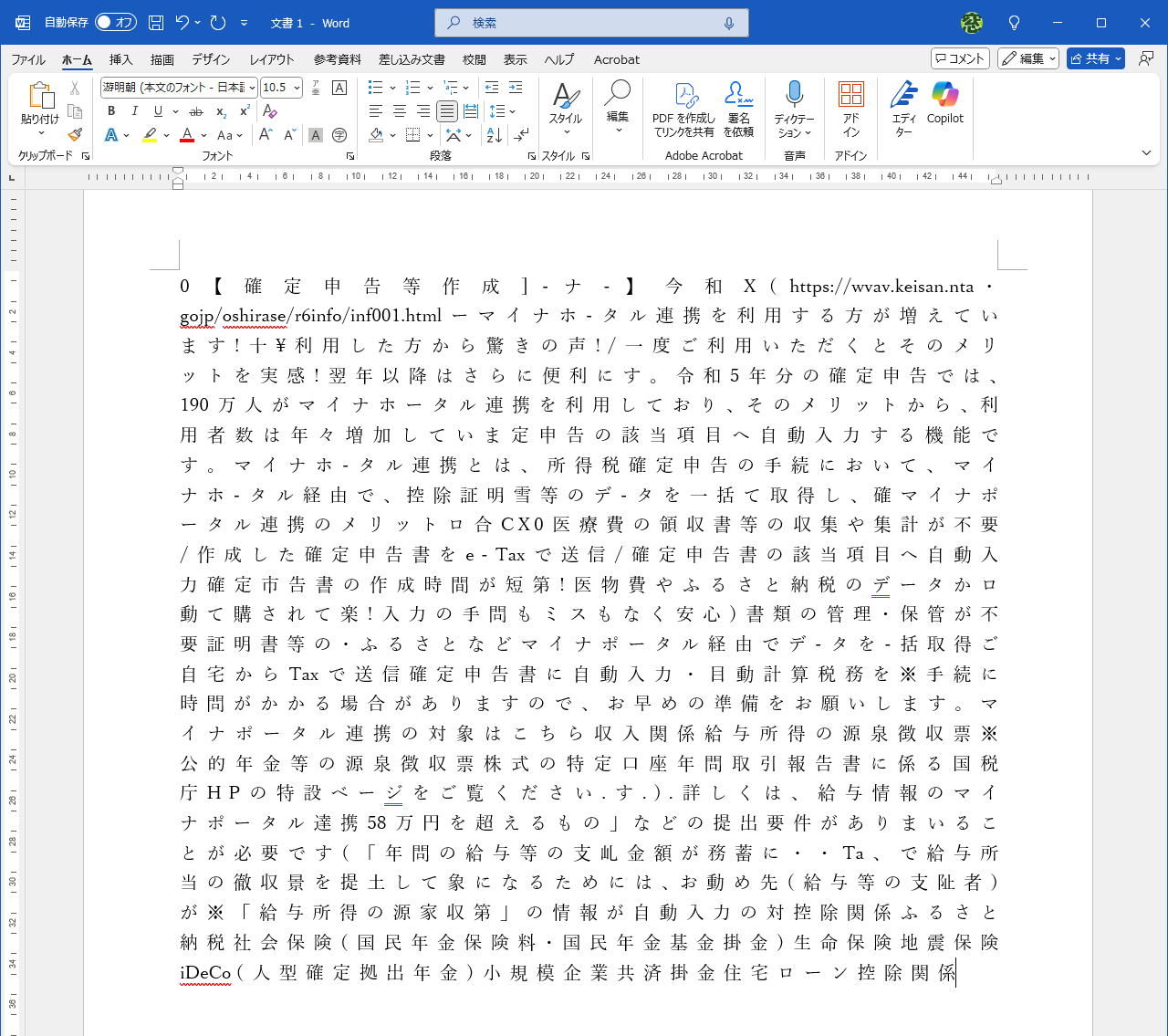1168x1036 pixels.
Task: Enable italic formatting
Action: pos(134,110)
